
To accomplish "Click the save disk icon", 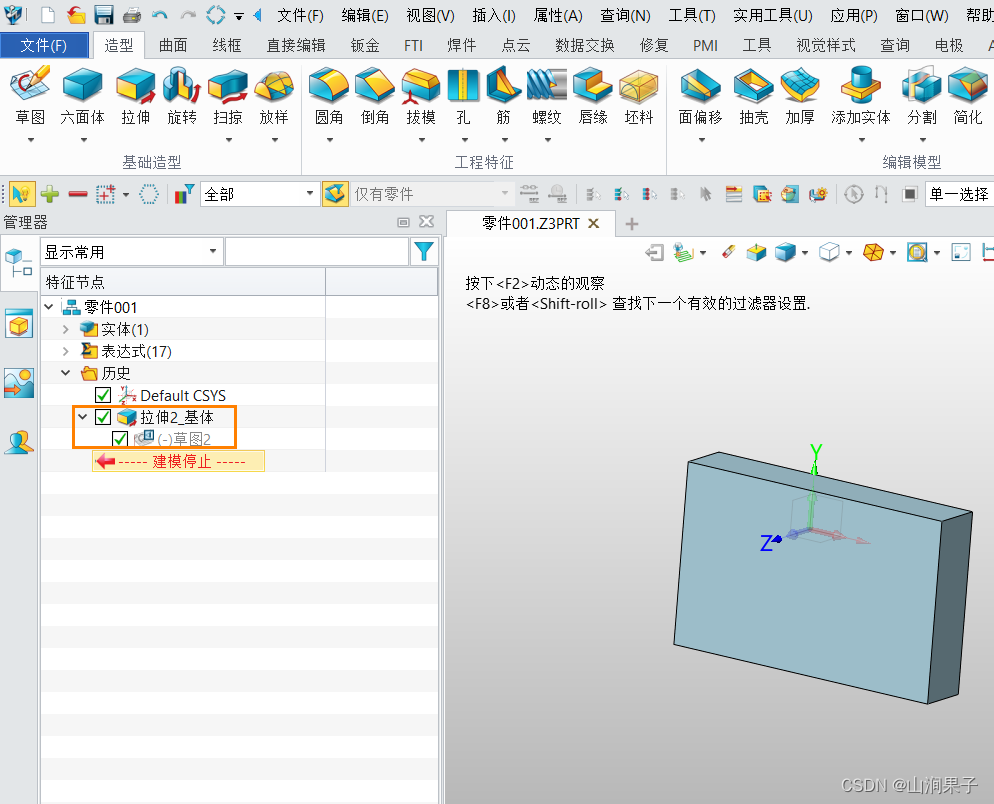I will tap(103, 15).
